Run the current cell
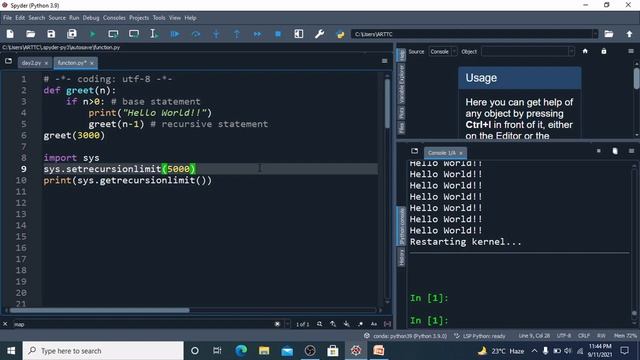The width and height of the screenshot is (640, 360). 113,34
